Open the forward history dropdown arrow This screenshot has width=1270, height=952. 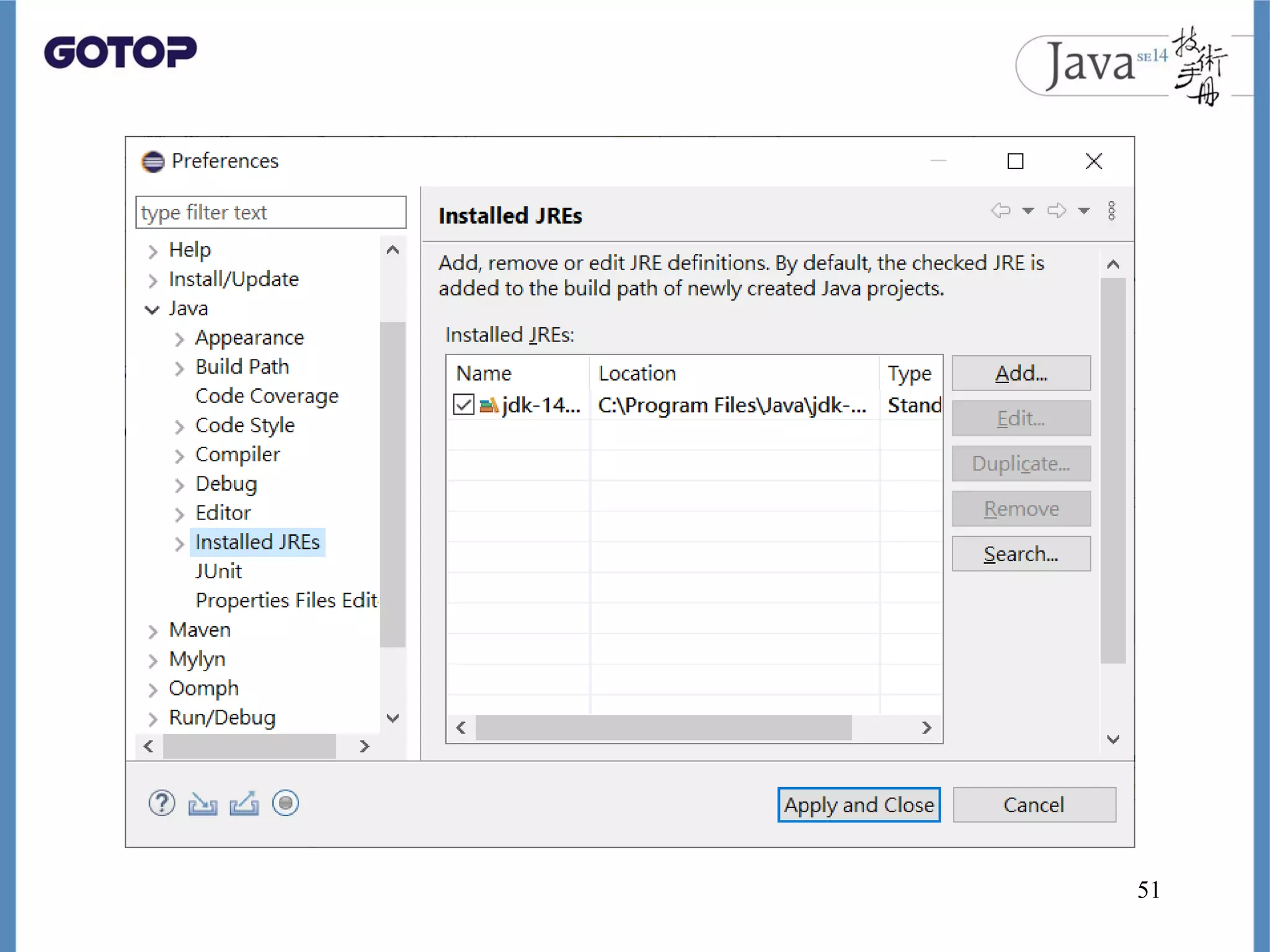pos(1084,211)
